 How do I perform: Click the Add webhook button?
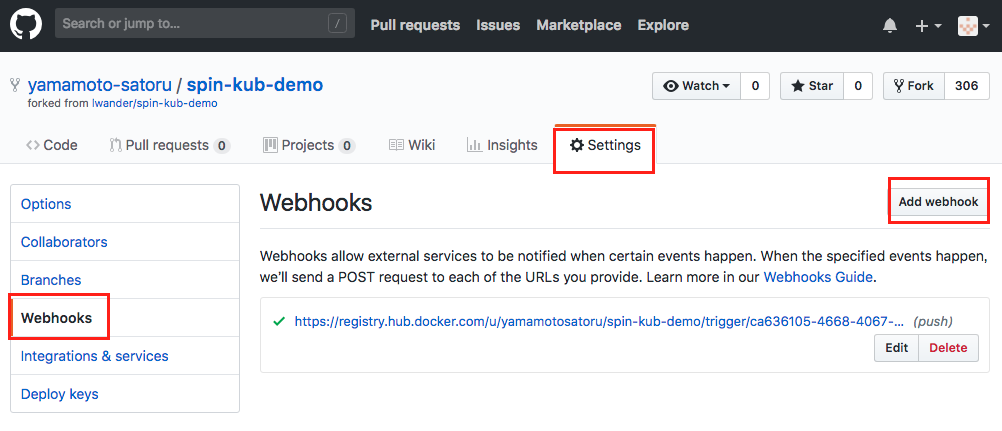937,202
